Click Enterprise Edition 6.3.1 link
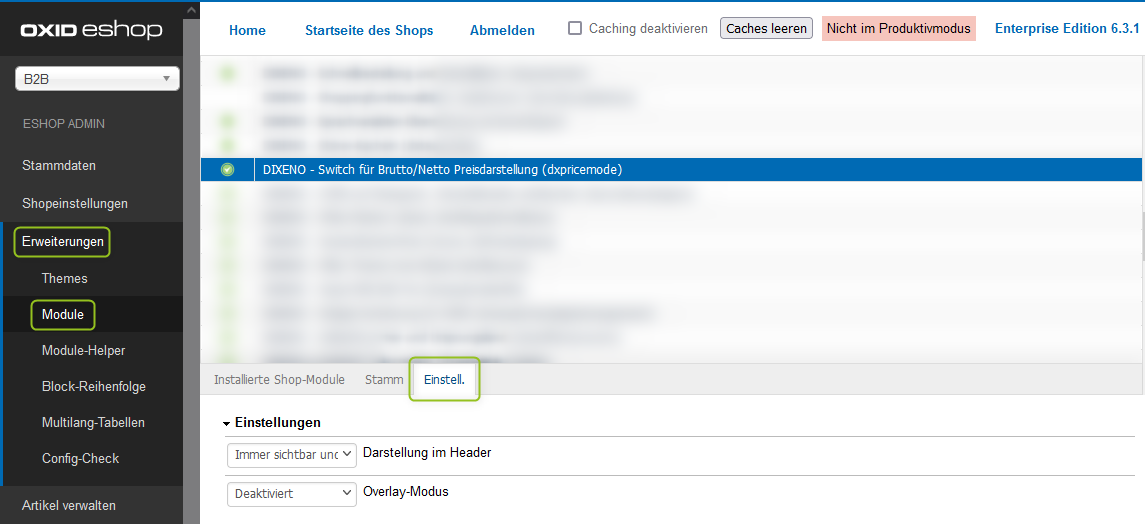This screenshot has width=1145, height=524. pos(1067,28)
